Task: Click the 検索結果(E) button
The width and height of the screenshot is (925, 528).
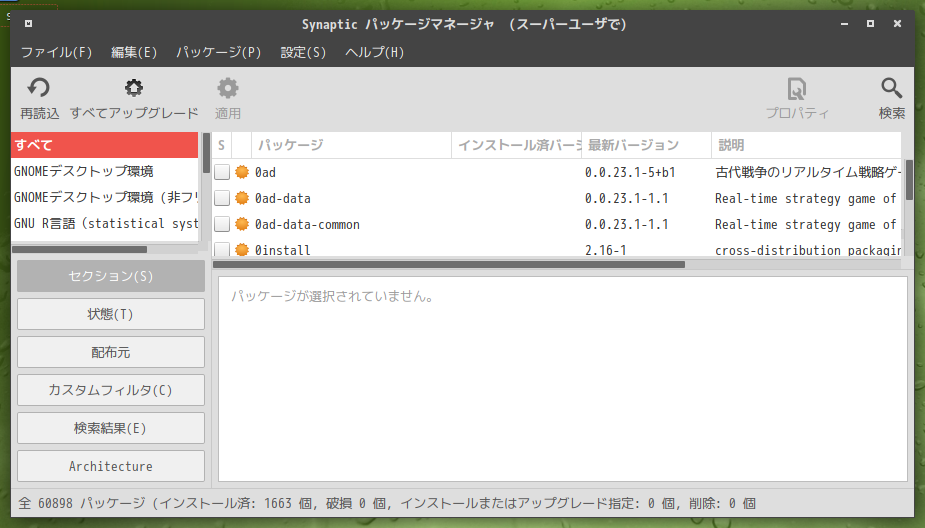Action: (x=111, y=428)
